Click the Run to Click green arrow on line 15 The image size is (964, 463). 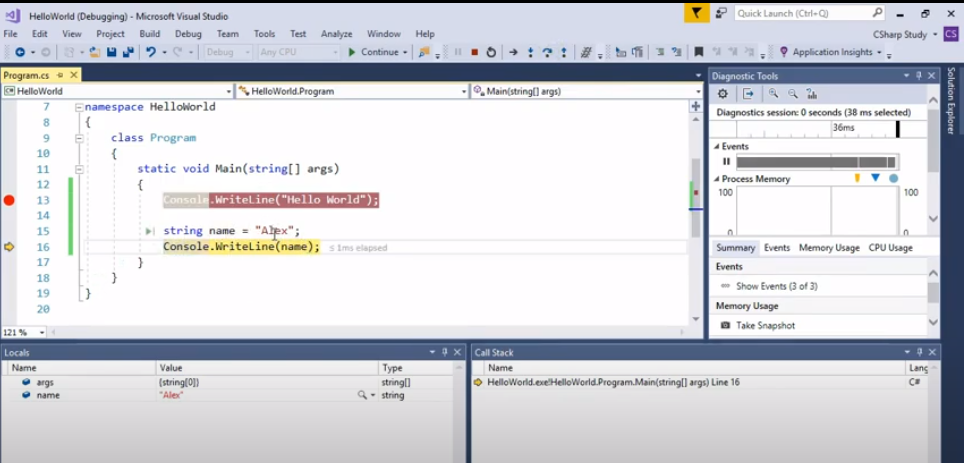click(x=149, y=231)
